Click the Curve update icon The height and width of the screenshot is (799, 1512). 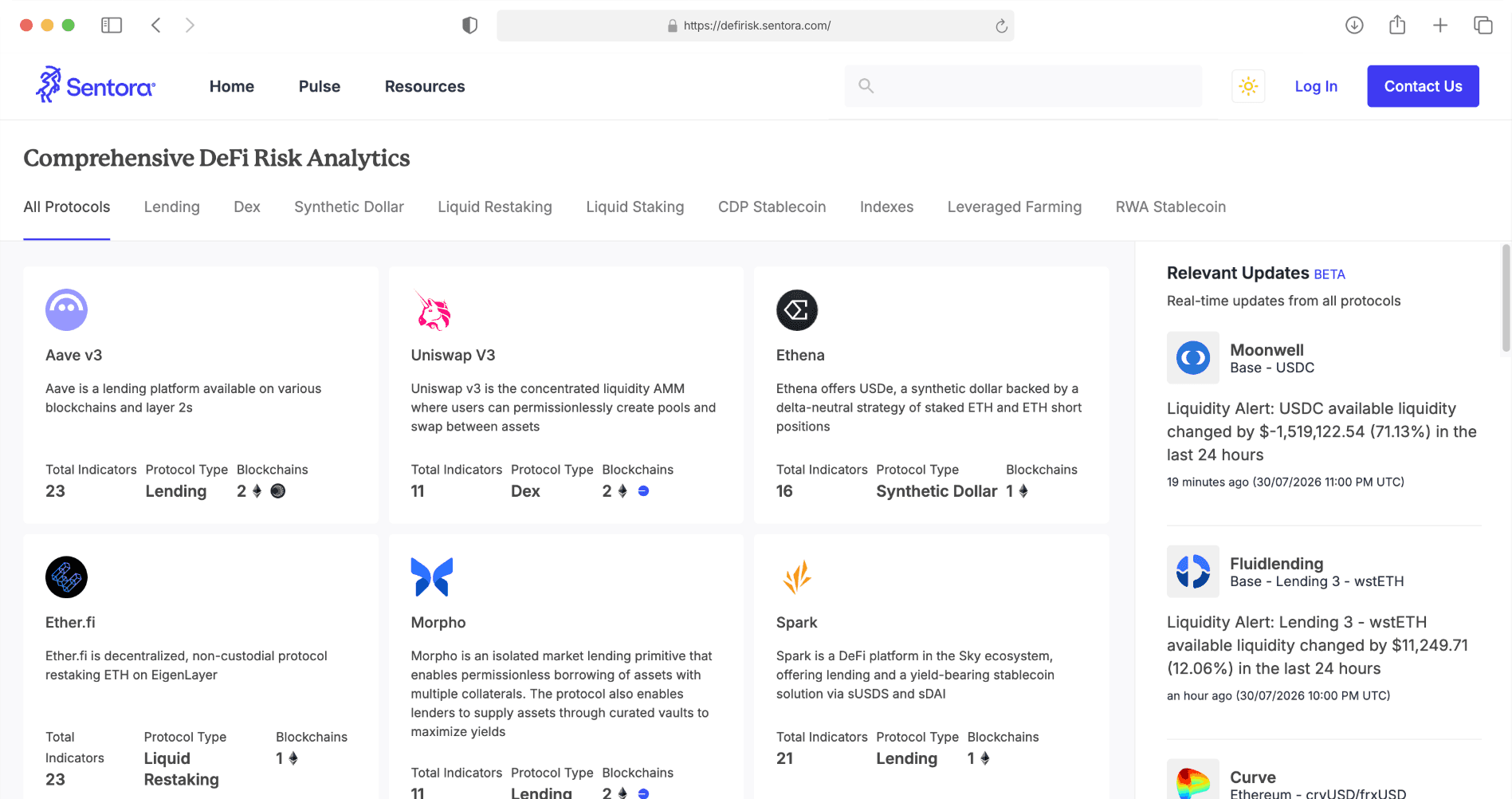1193,779
